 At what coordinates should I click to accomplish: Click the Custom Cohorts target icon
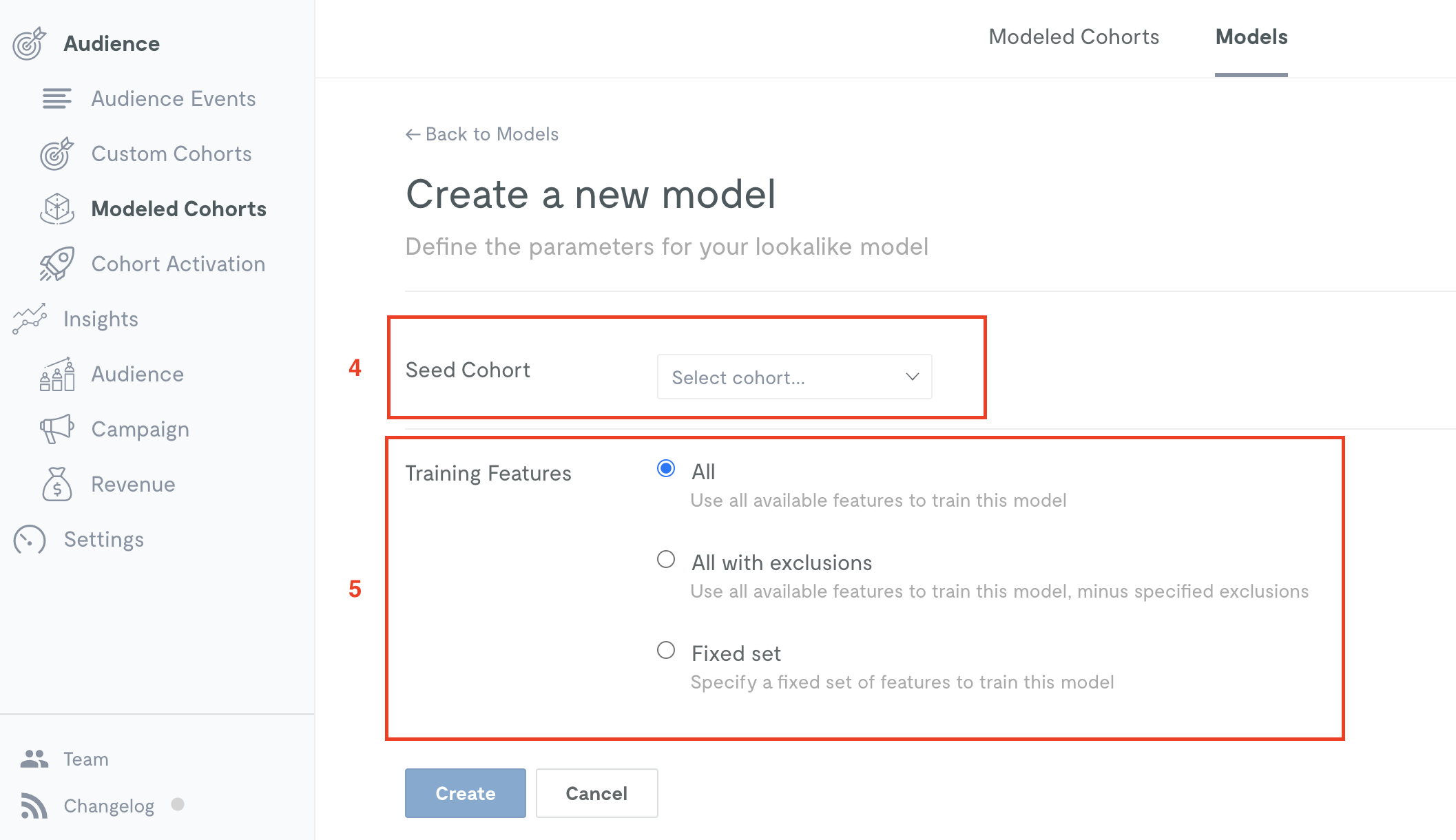click(x=56, y=154)
